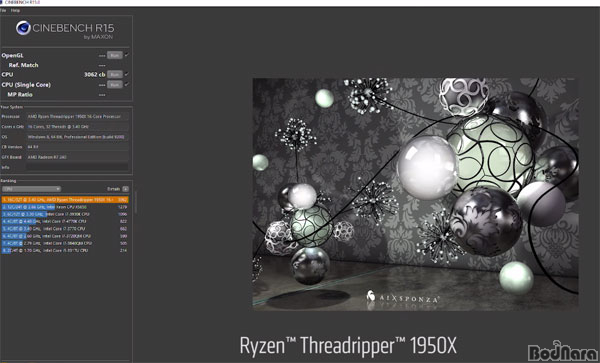Open the CPU ranking type dropdown
Screen dimensions: 600x363
(31, 189)
